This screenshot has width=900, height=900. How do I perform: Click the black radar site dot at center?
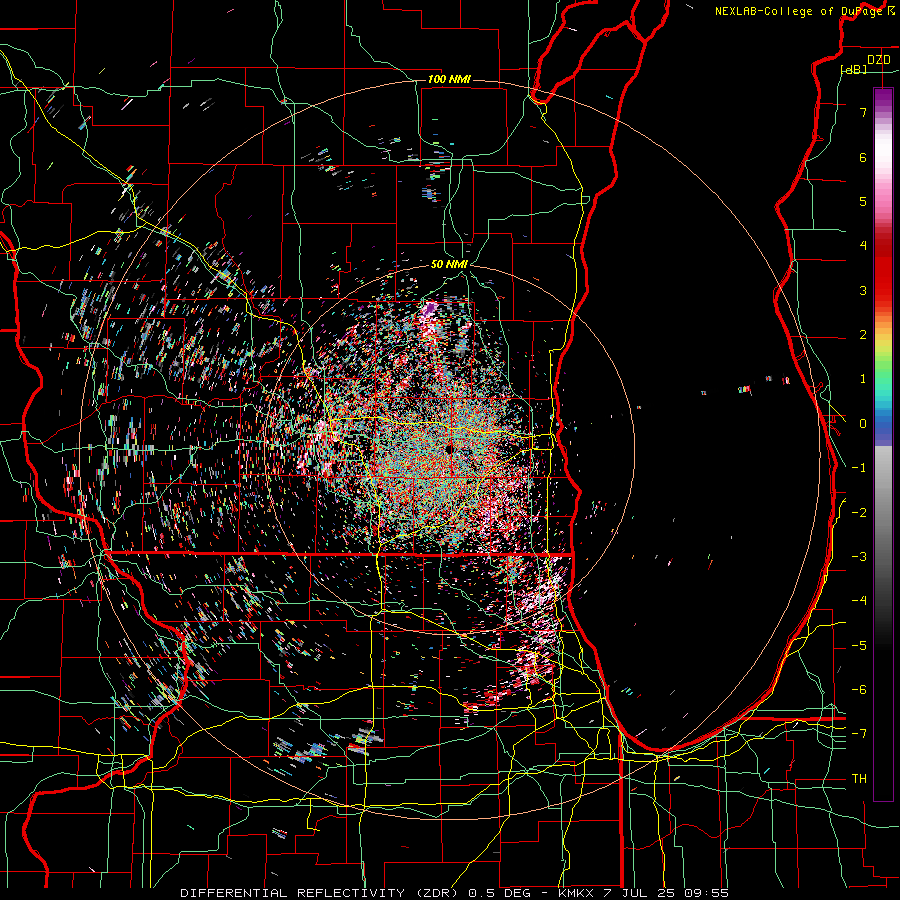[449, 449]
